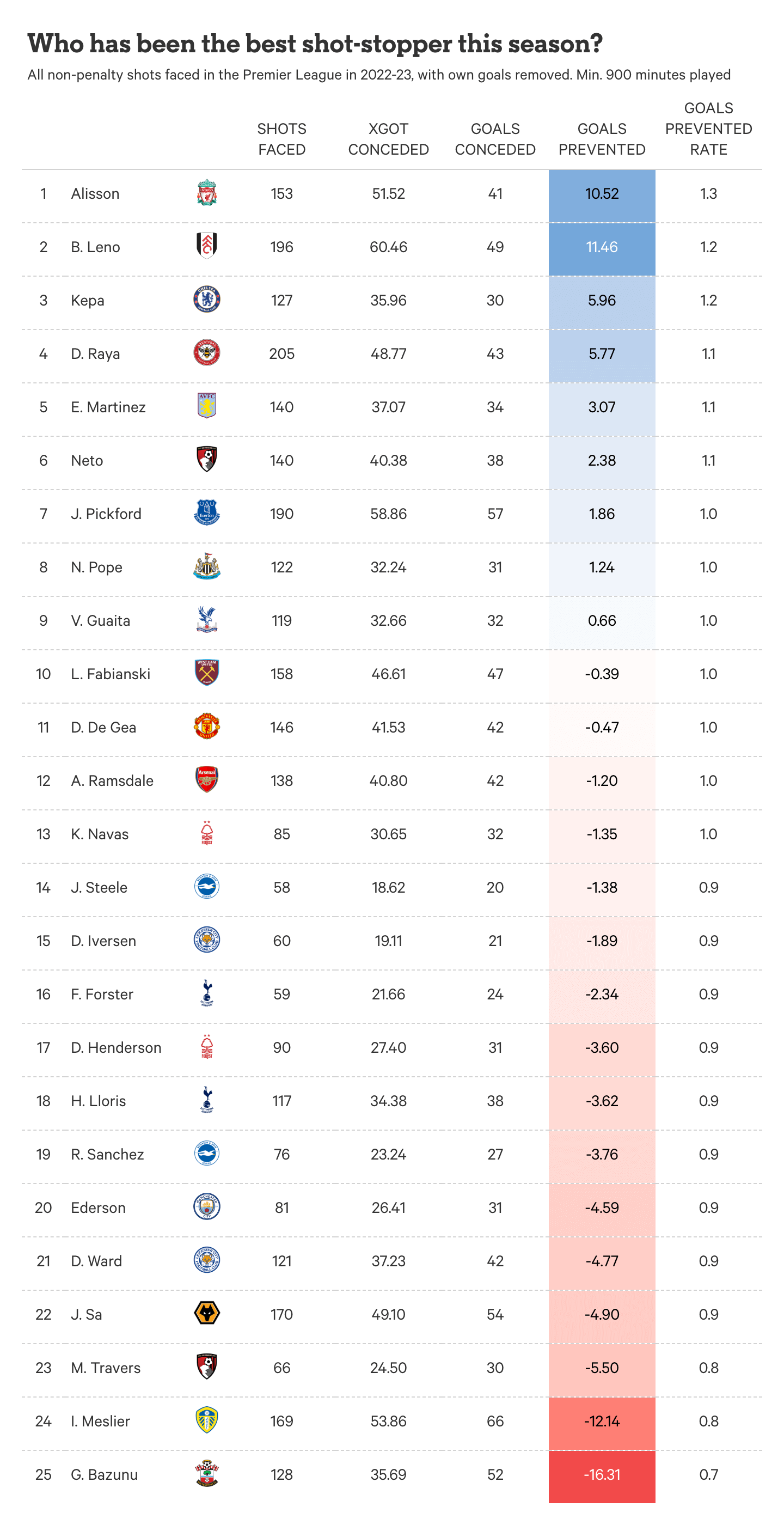784x1525 pixels.
Task: Select the Chelsea badge in Kepa's row
Action: tap(206, 300)
